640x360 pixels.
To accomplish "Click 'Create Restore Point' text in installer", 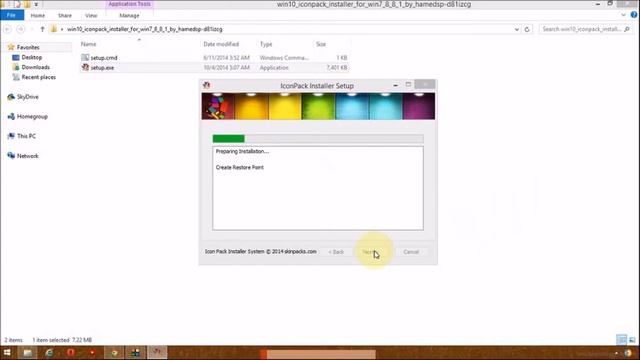I will pyautogui.click(x=240, y=167).
